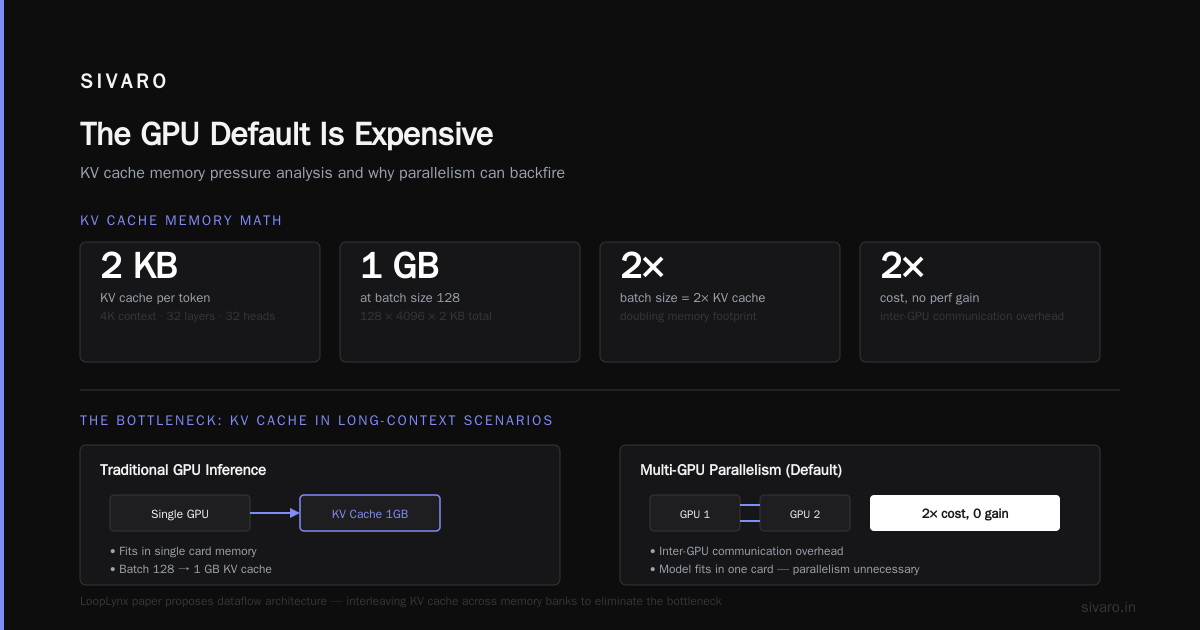Click the white 2× cost, 0 gain badge
Viewport: 1200px width, 630px height.
coord(965,513)
